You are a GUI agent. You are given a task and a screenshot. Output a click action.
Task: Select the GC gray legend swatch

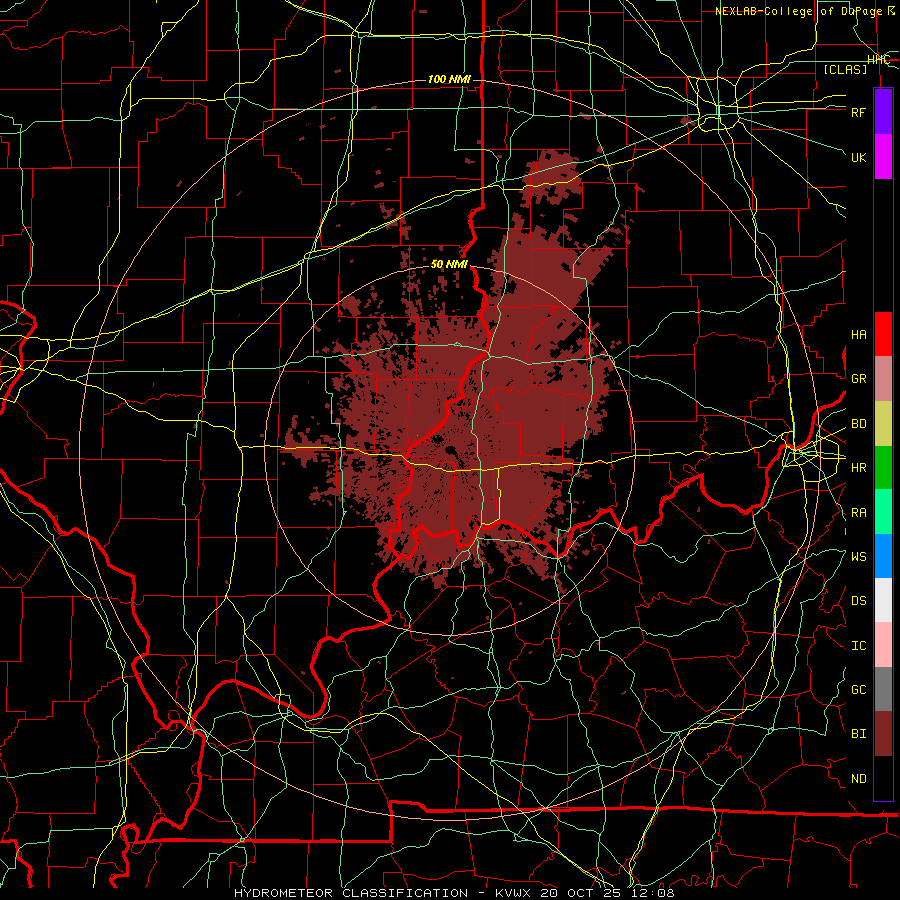(x=883, y=689)
